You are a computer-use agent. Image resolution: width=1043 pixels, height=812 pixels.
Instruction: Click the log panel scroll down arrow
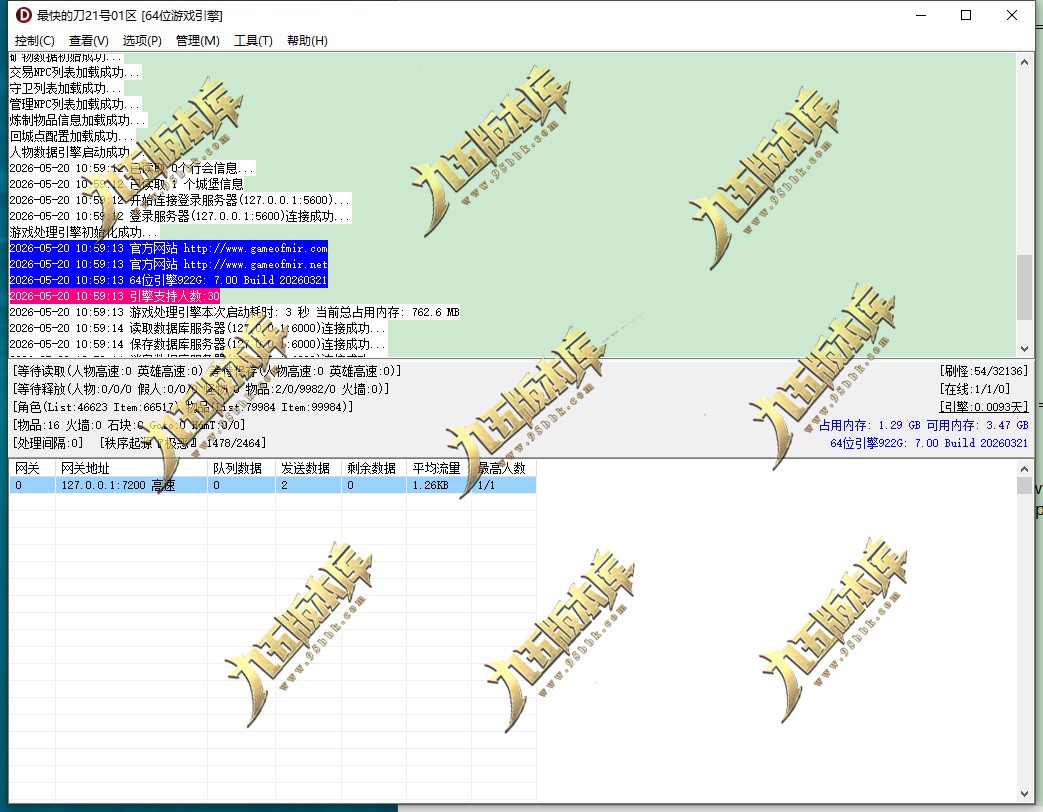coord(1024,348)
